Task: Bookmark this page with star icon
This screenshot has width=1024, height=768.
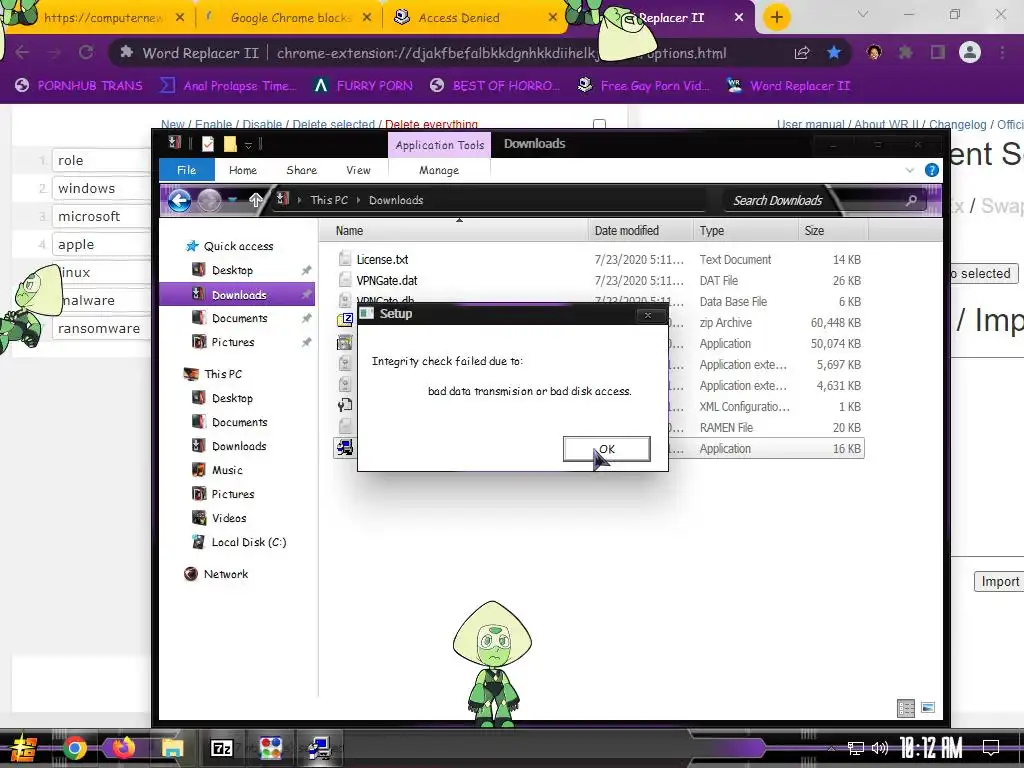Action: click(x=834, y=53)
